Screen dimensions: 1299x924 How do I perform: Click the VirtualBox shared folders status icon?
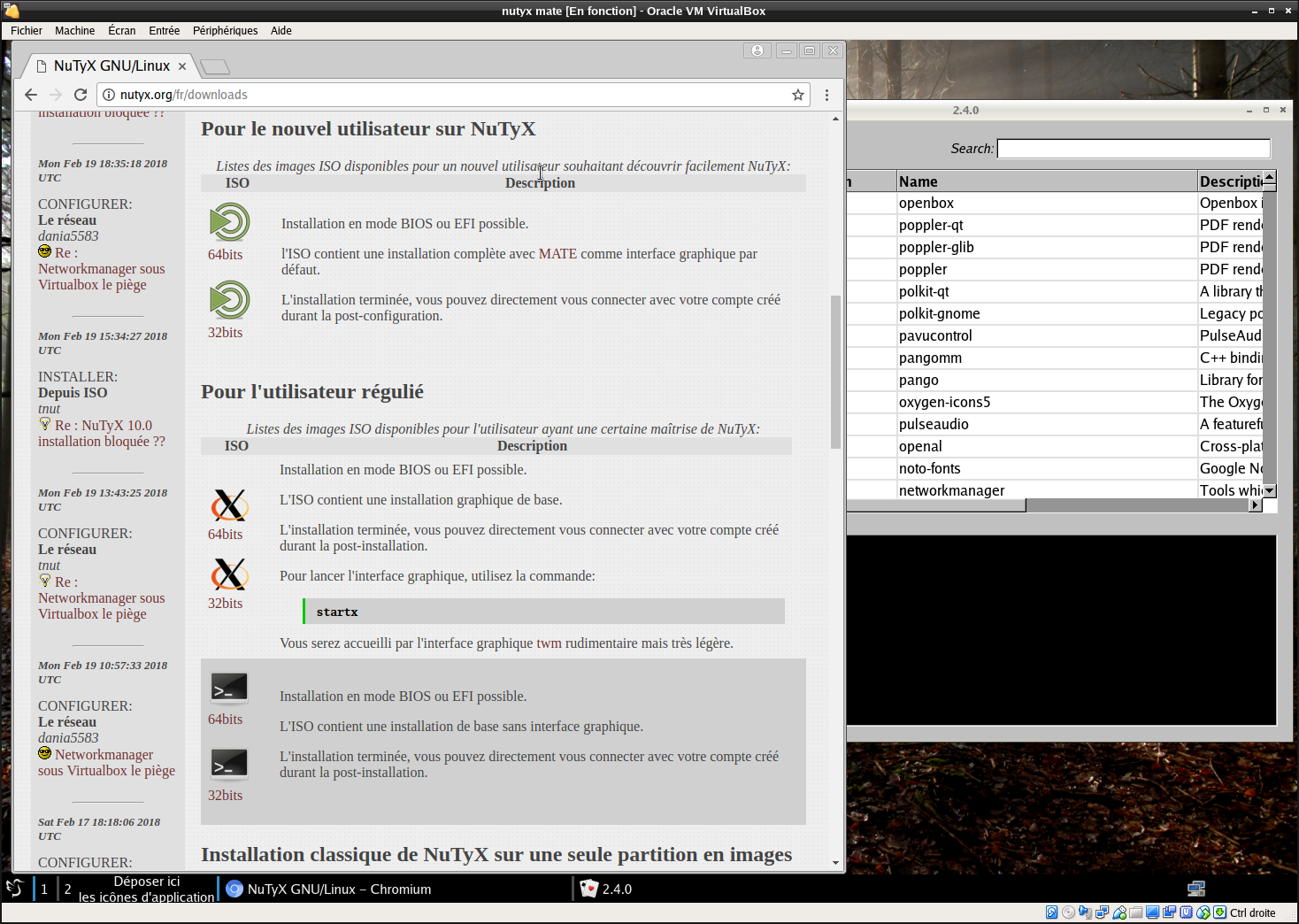coord(1136,912)
